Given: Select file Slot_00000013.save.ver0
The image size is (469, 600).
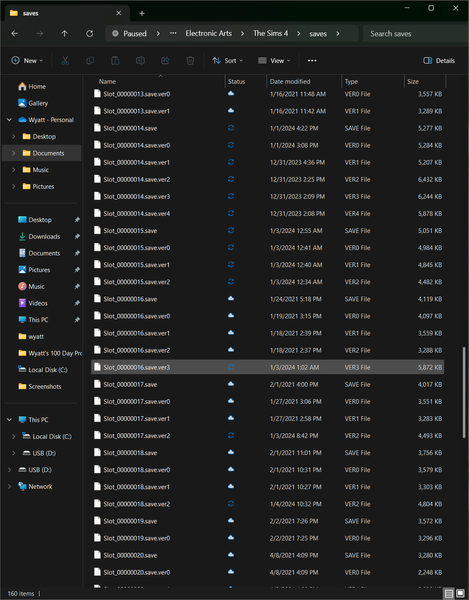Looking at the screenshot, I should [267, 94].
